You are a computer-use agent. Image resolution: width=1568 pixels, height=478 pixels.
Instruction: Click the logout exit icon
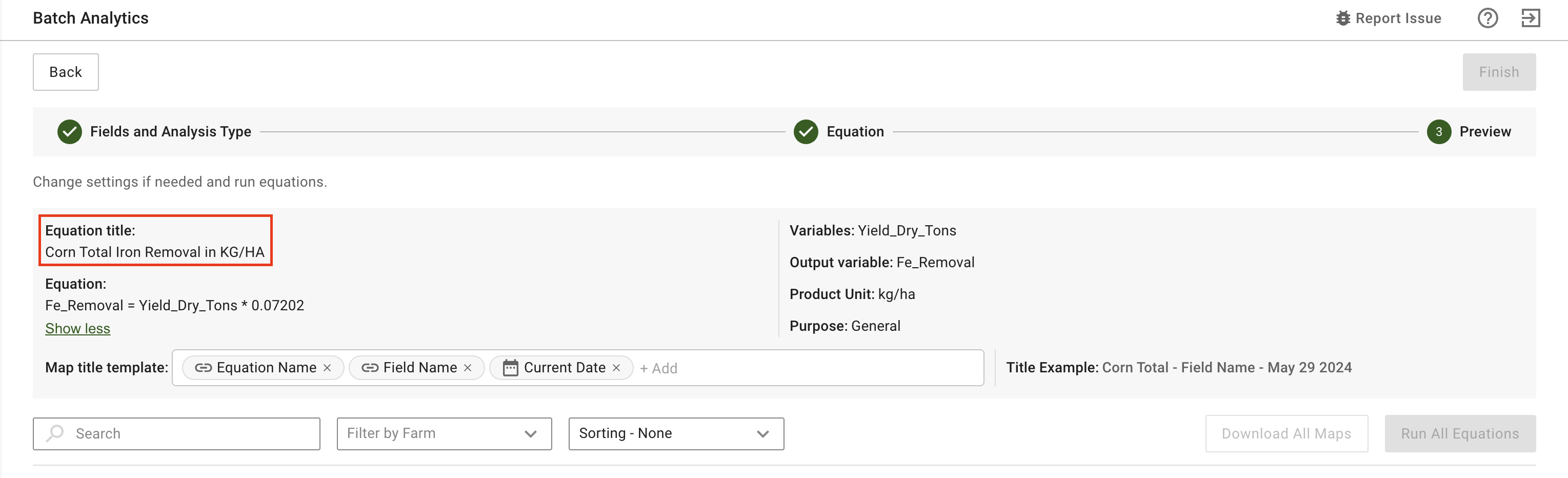[1530, 18]
